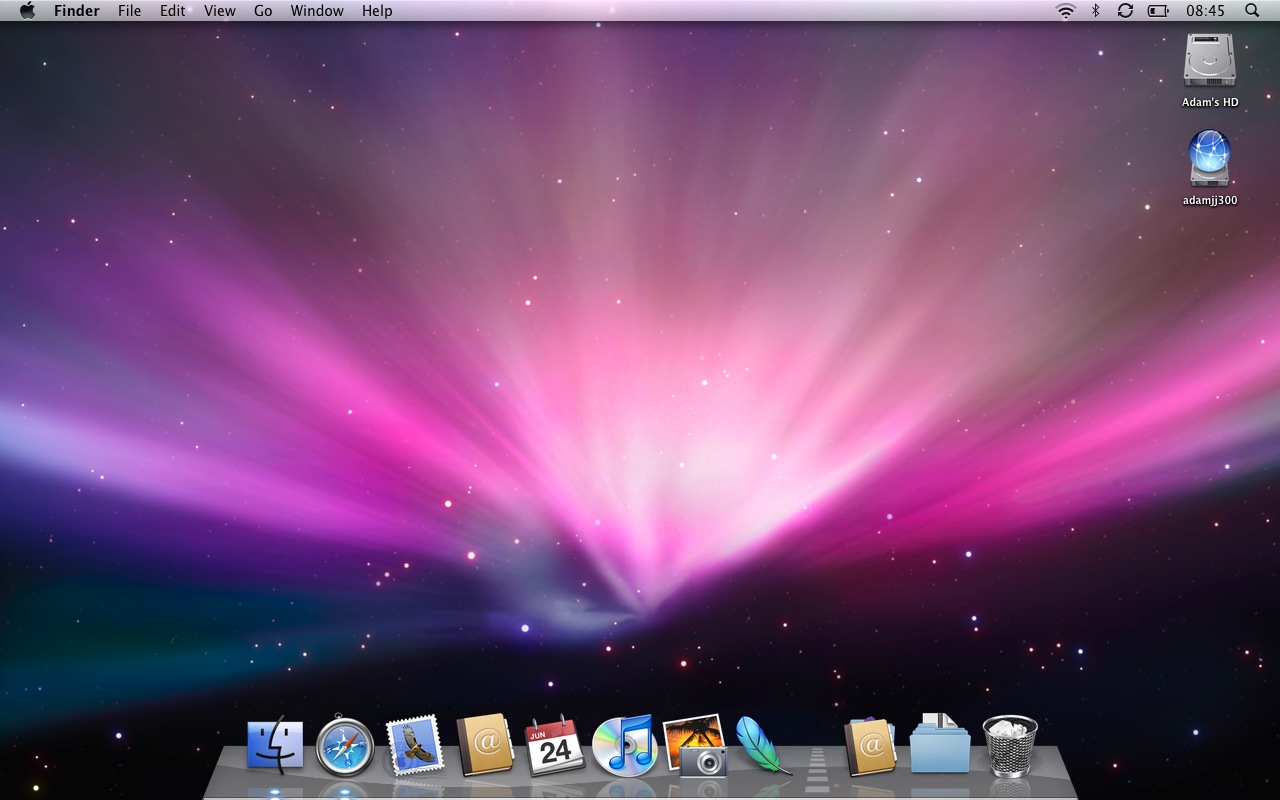
Task: Open iCal calendar from the Dock
Action: pos(555,746)
